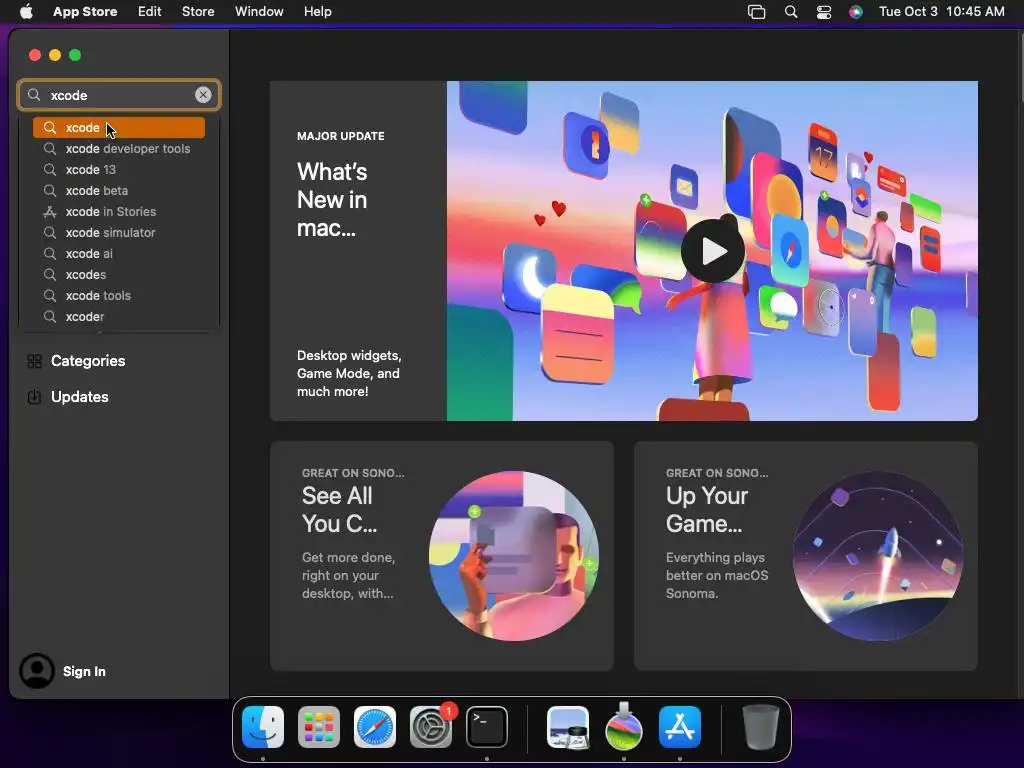Open the App Store menu bar item
The width and height of the screenshot is (1024, 768).
pyautogui.click(x=85, y=12)
